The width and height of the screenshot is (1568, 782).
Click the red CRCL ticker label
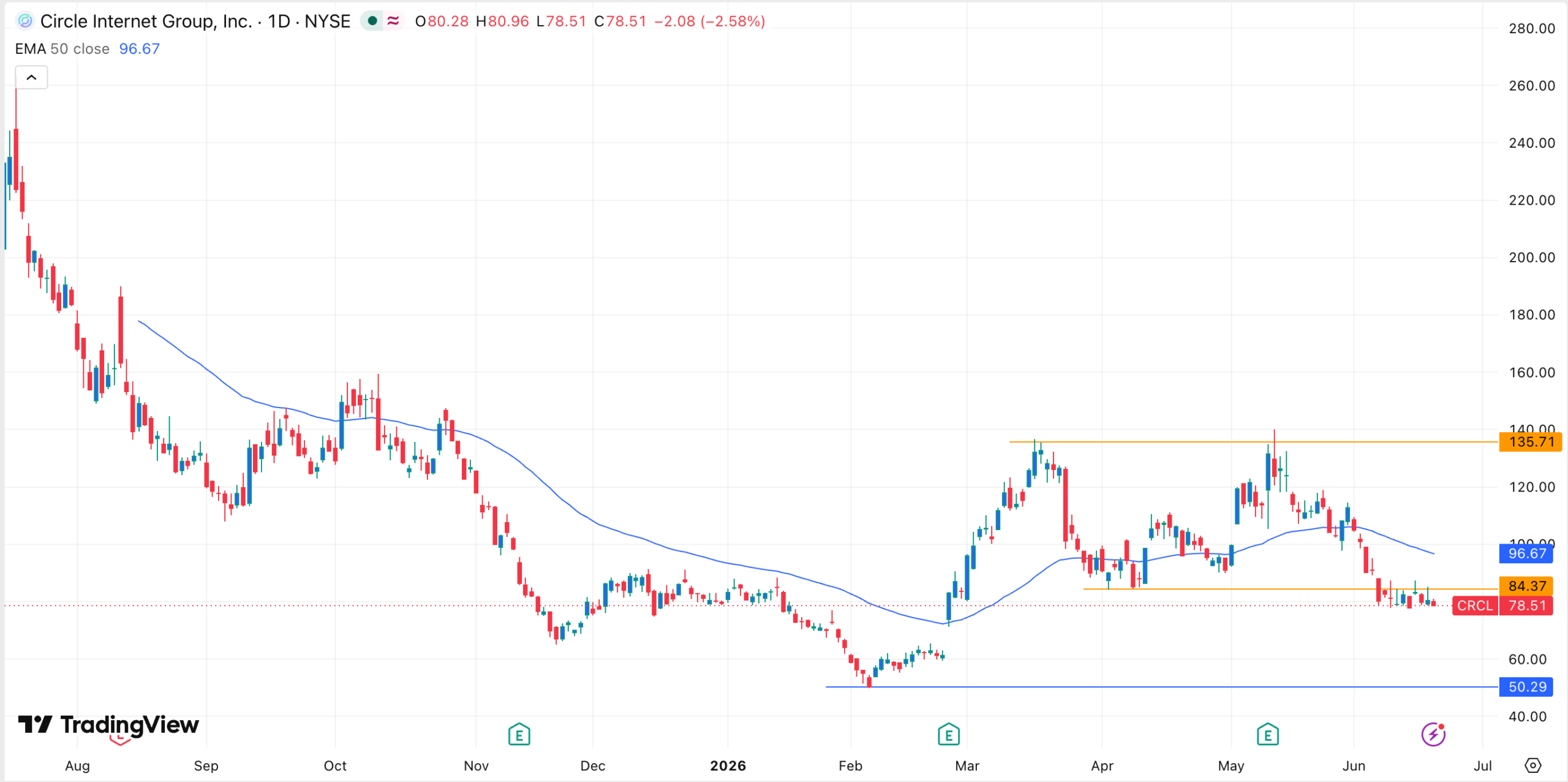pyautogui.click(x=1475, y=605)
